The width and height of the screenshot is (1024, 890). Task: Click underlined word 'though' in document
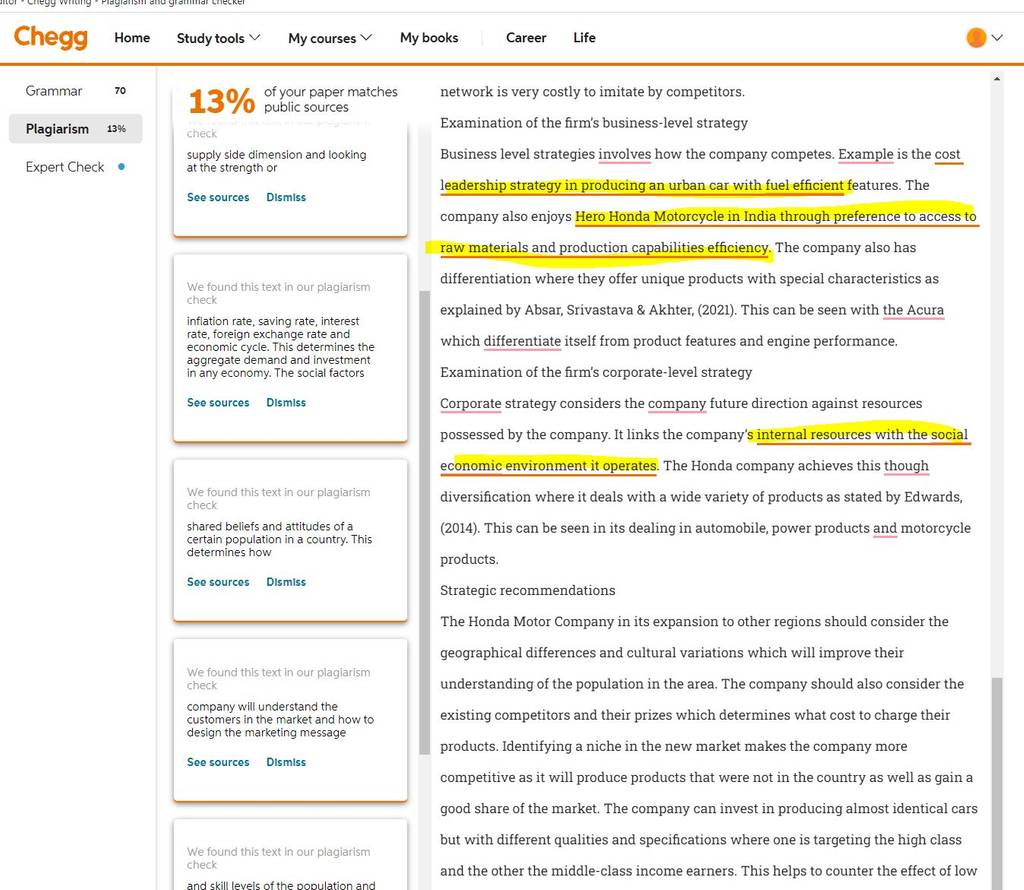[x=906, y=466]
